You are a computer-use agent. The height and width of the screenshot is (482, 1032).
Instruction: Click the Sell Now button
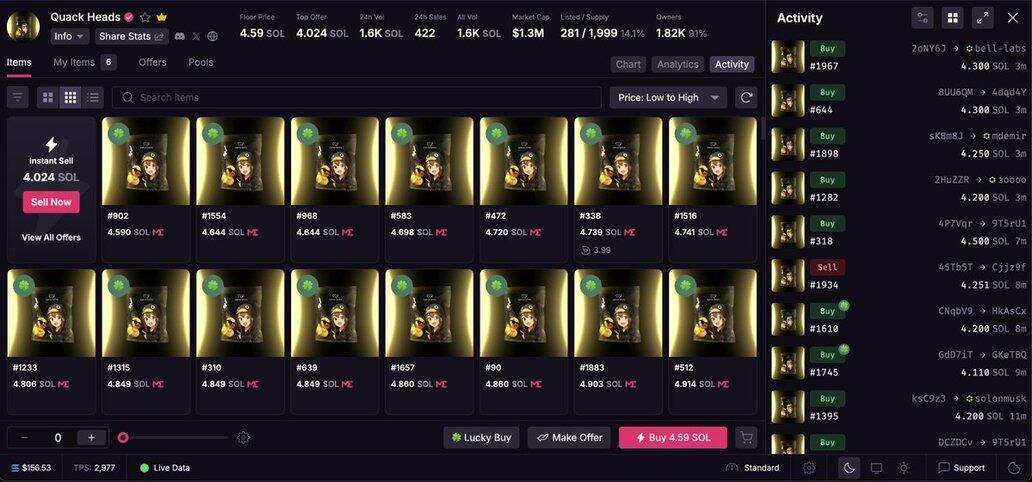51,202
